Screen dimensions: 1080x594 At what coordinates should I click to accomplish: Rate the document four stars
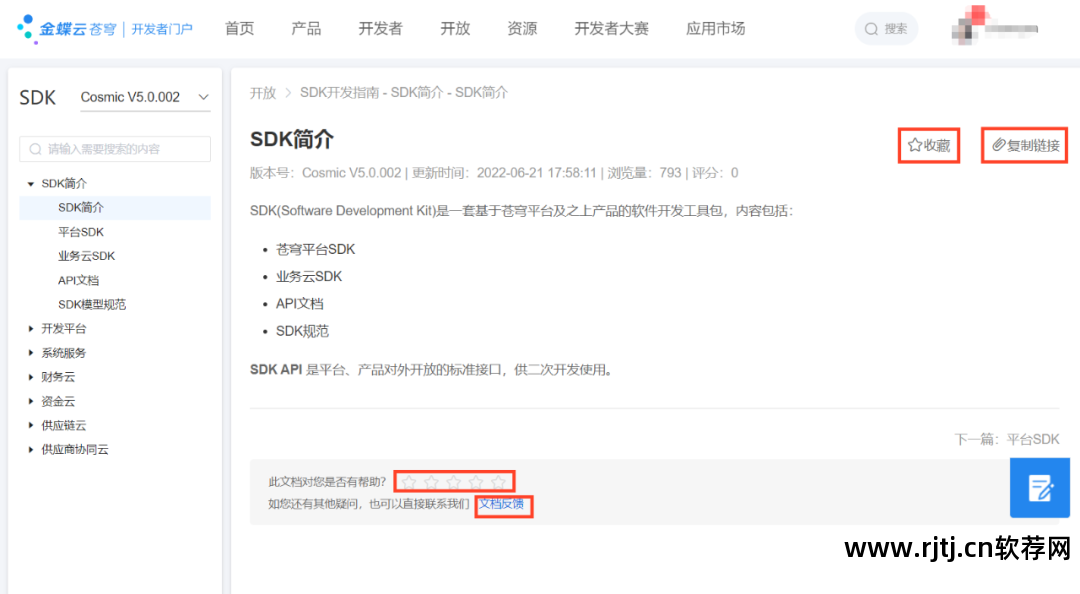(476, 482)
